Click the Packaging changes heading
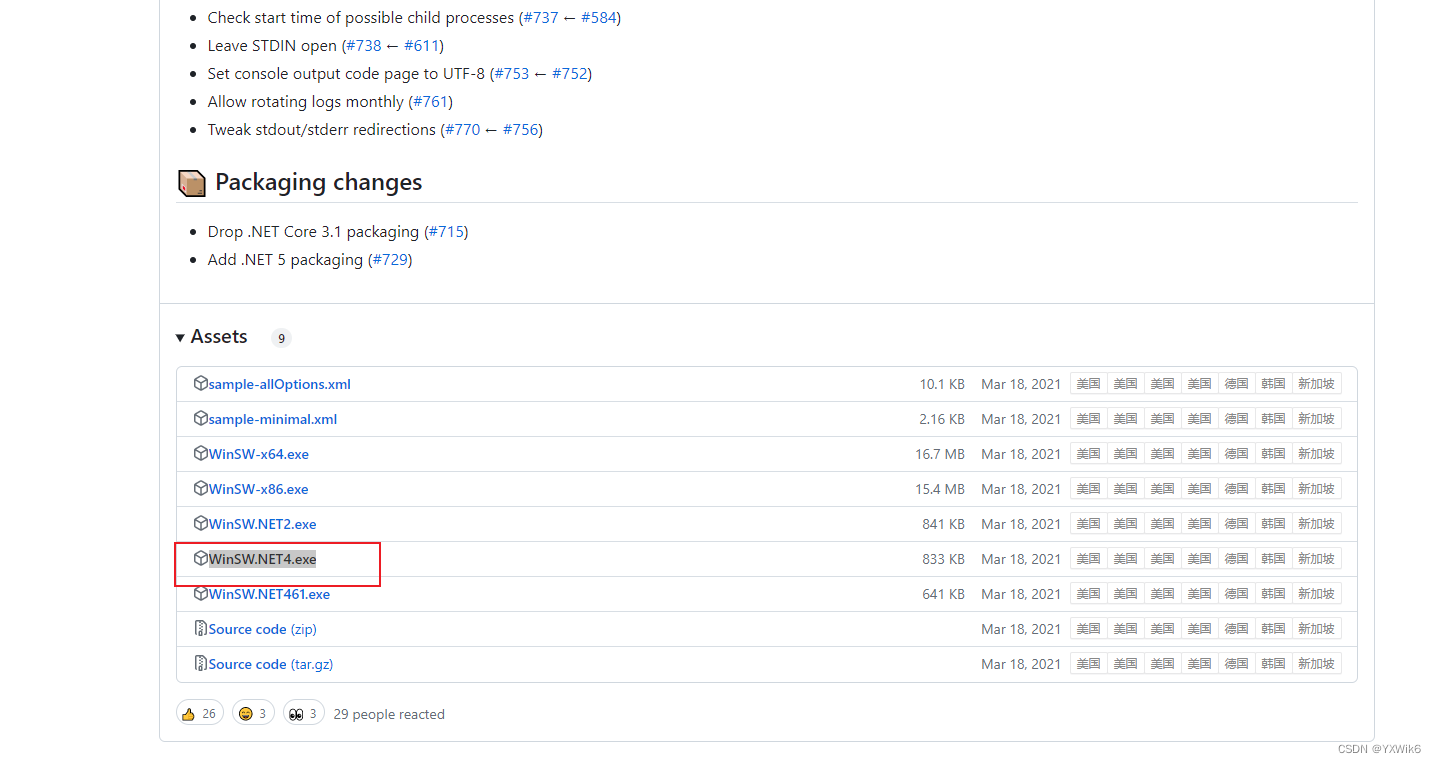This screenshot has width=1436, height=763. [x=318, y=182]
